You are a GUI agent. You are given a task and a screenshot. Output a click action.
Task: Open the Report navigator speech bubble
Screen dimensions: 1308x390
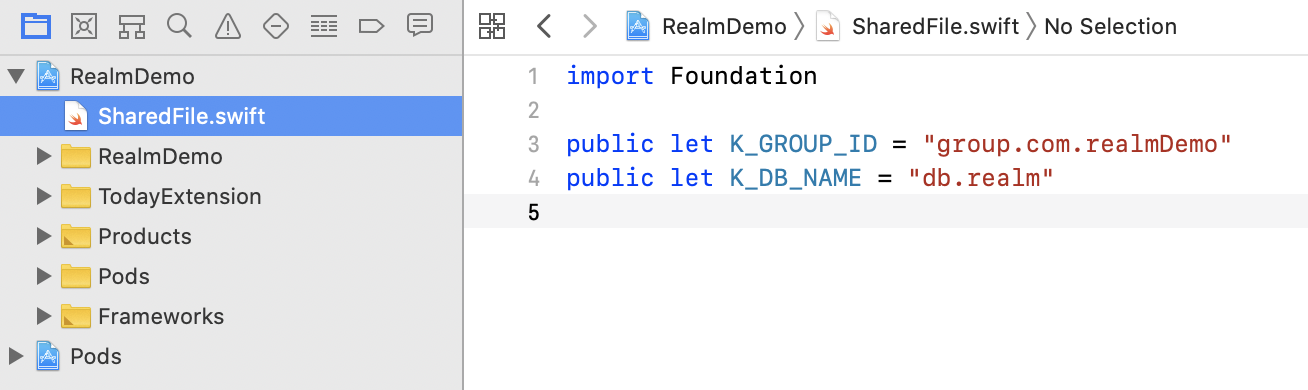pyautogui.click(x=419, y=26)
